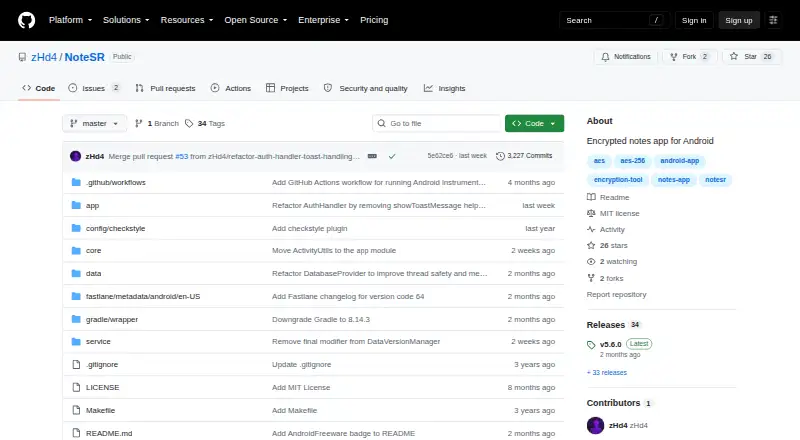This screenshot has height=440, width=800.
Task: Click the aes topic tag
Action: [x=599, y=161]
